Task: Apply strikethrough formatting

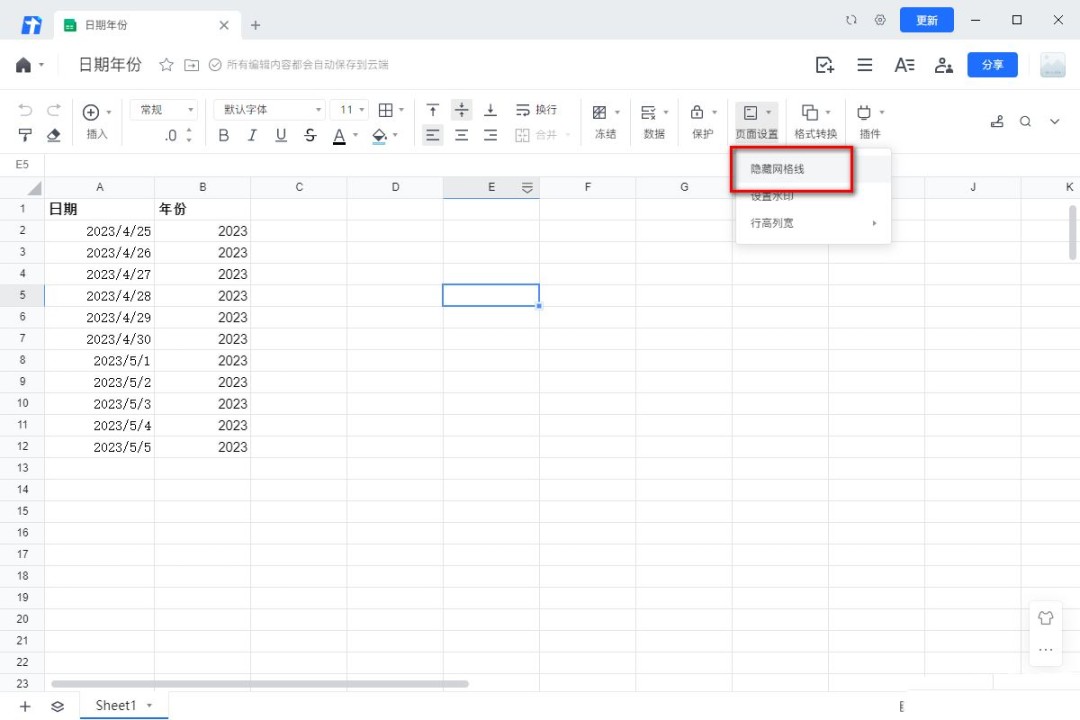Action: [310, 135]
